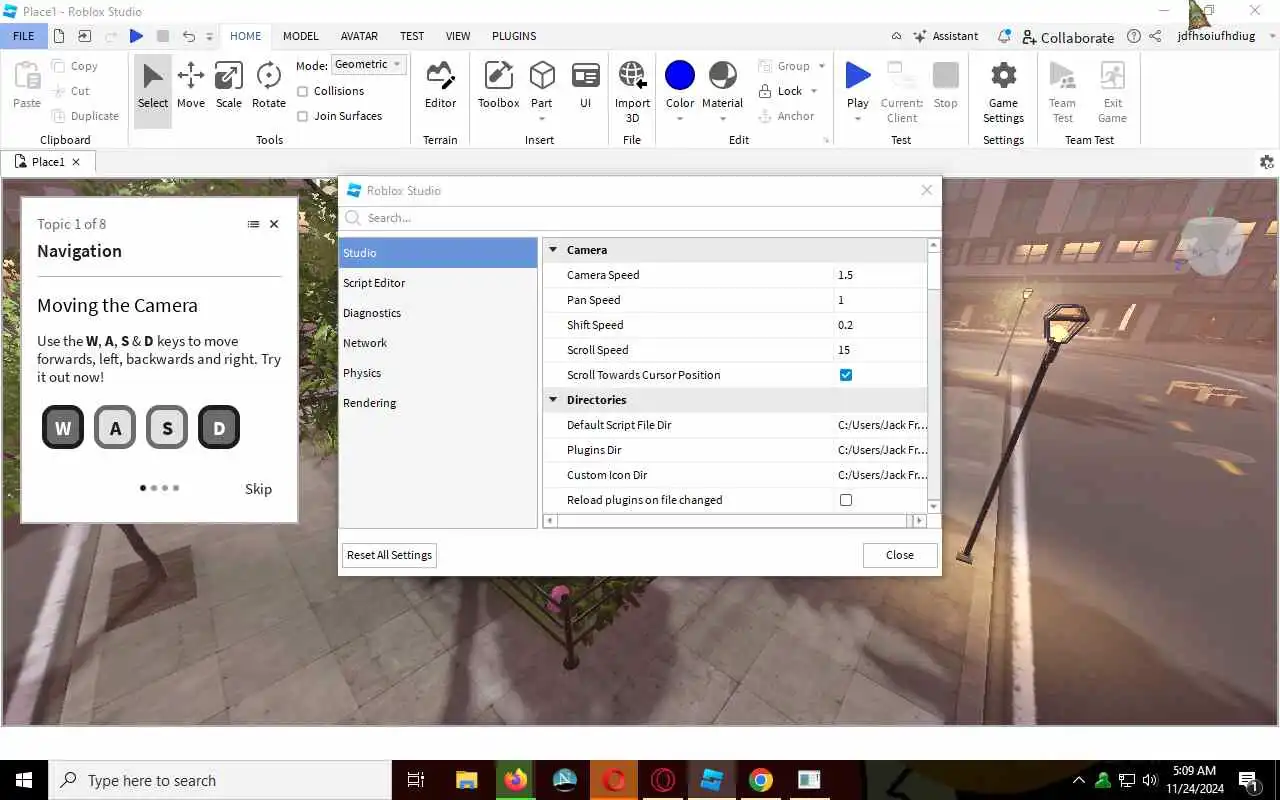Open the Terrain Editor
This screenshot has width=1280, height=800.
click(440, 85)
